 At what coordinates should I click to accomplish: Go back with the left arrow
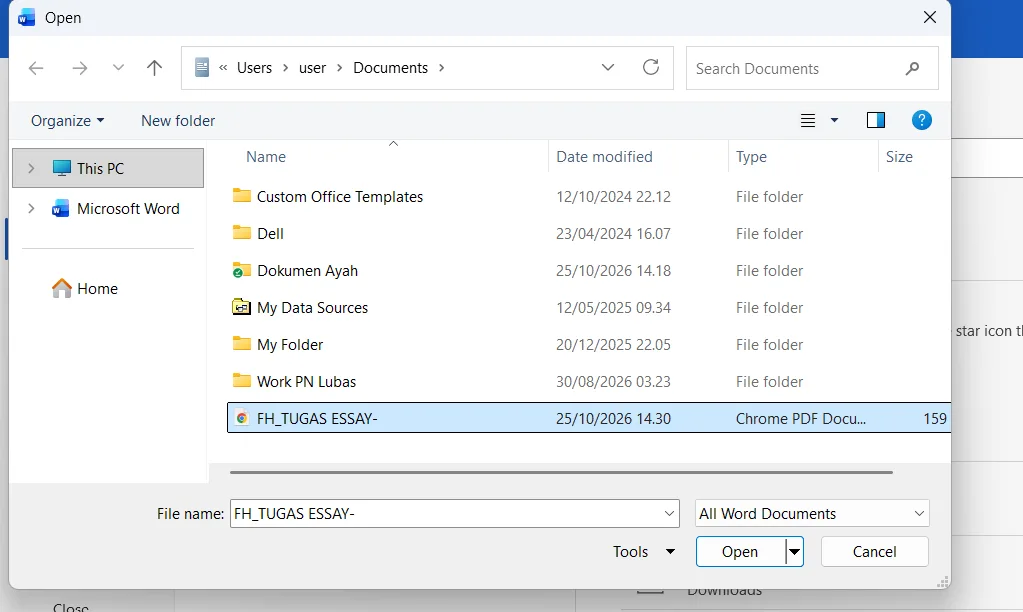pos(36,68)
